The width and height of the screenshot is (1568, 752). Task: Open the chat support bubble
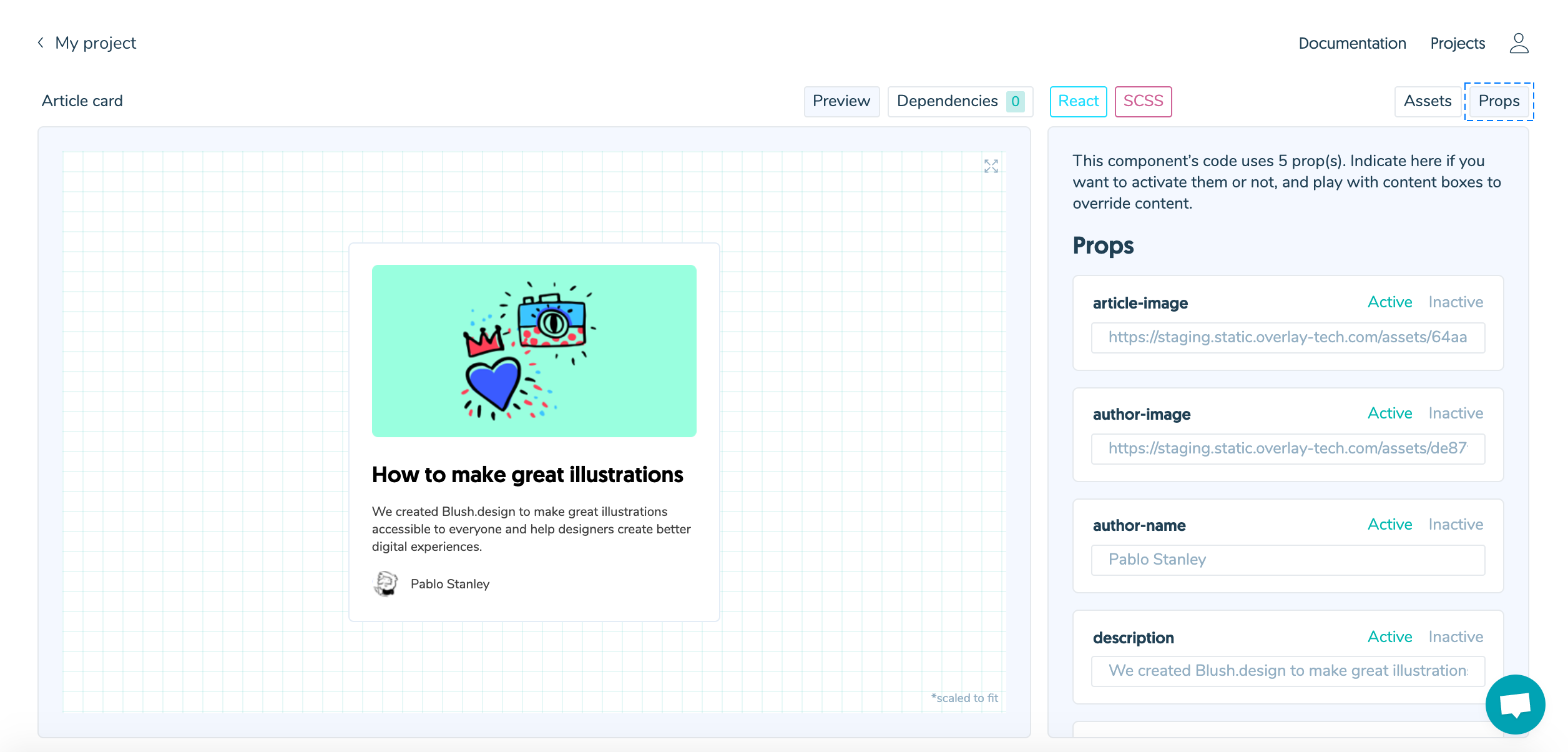pyautogui.click(x=1515, y=704)
